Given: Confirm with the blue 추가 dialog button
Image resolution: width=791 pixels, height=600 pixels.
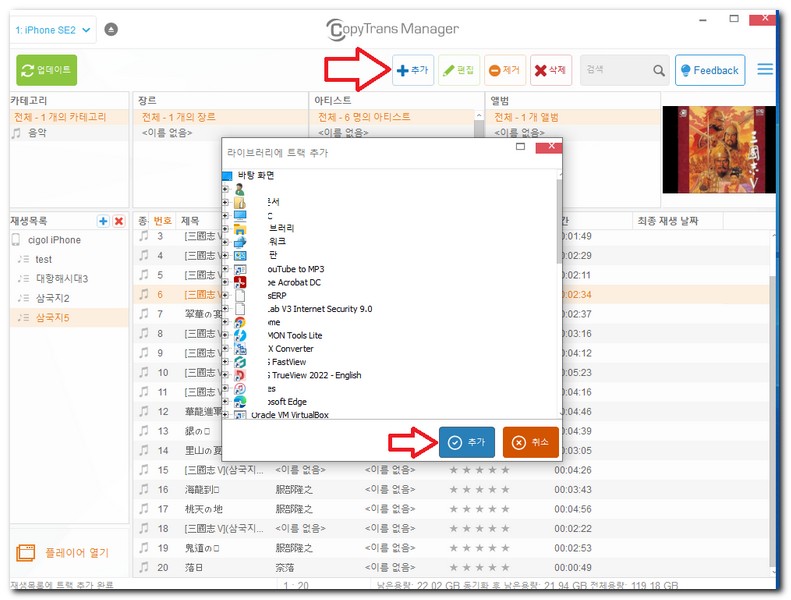Looking at the screenshot, I should 466,442.
